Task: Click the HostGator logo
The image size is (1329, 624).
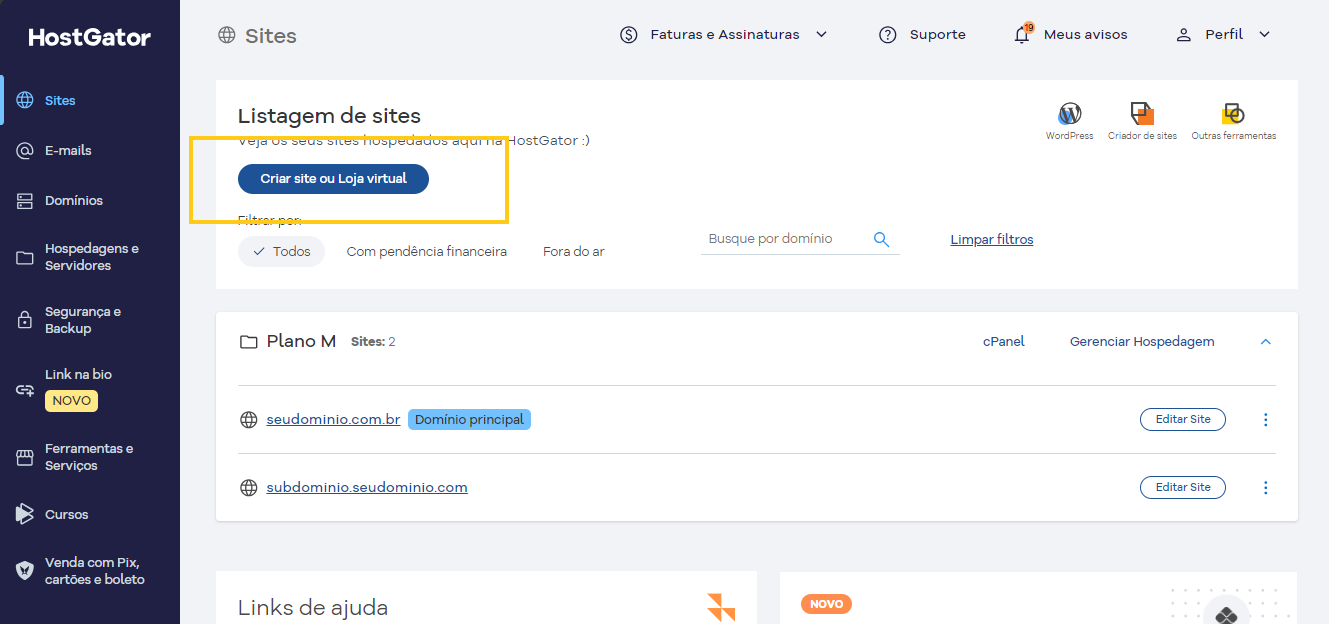Action: (x=89, y=37)
